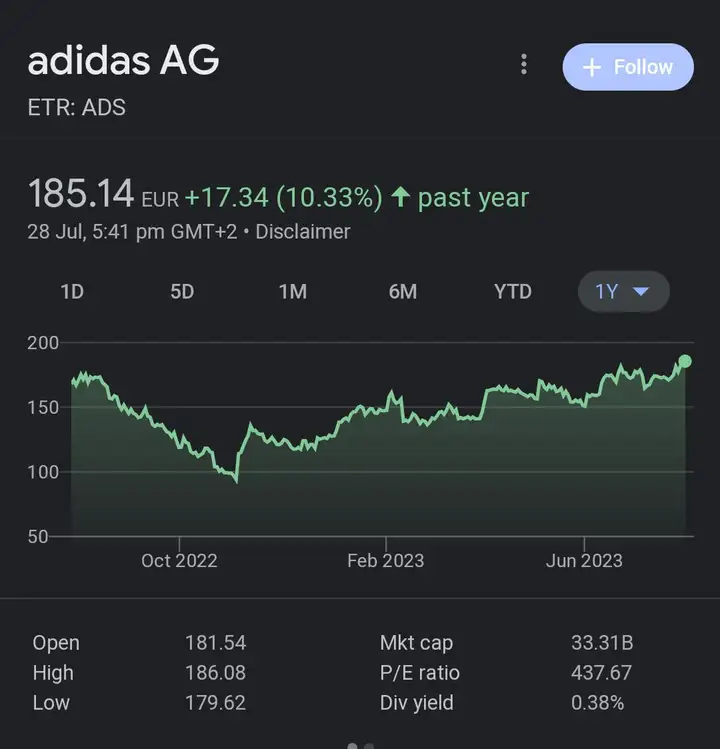720x749 pixels.
Task: Click the P/E ratio label
Action: click(419, 673)
